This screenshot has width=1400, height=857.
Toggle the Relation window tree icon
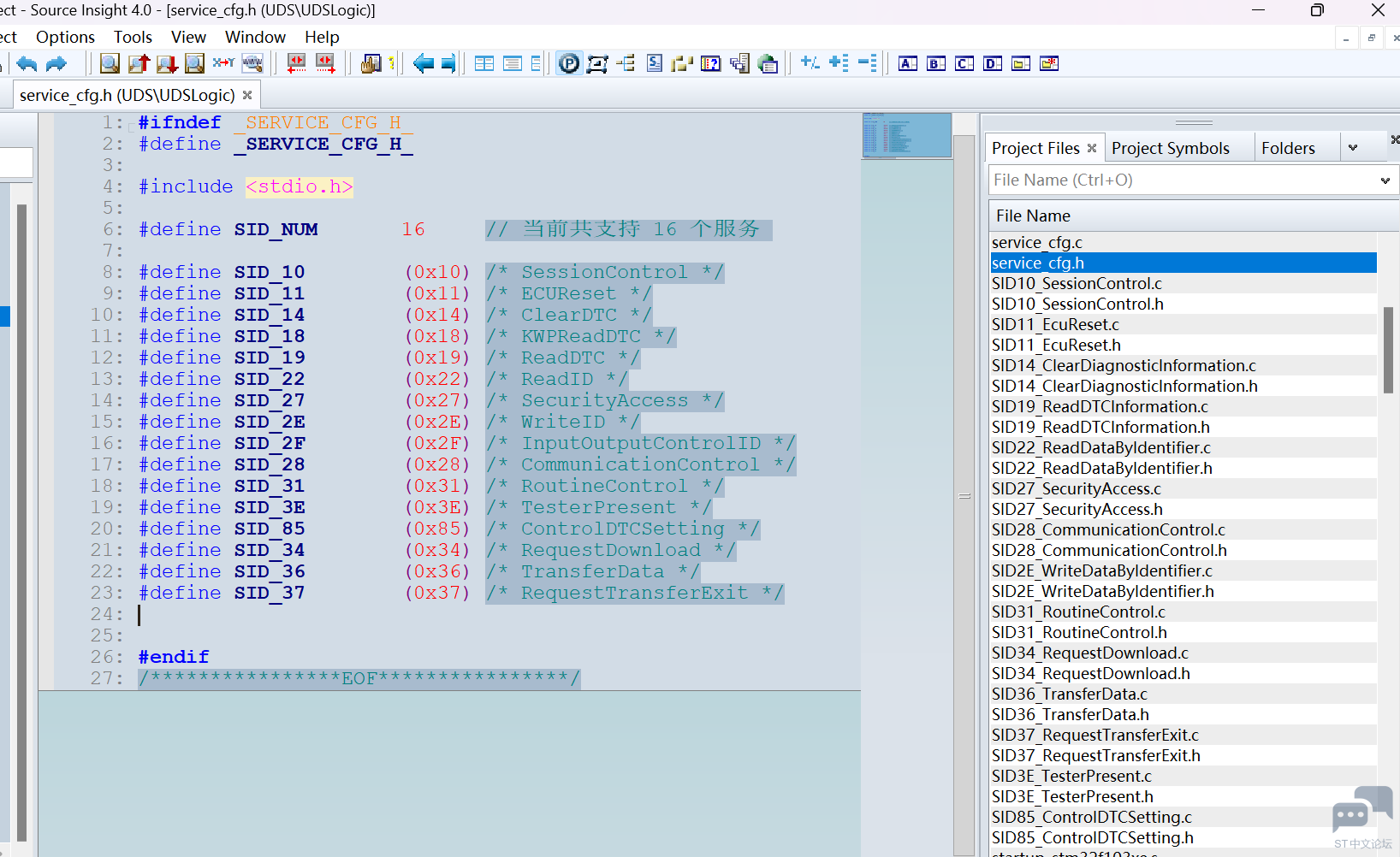pos(626,63)
